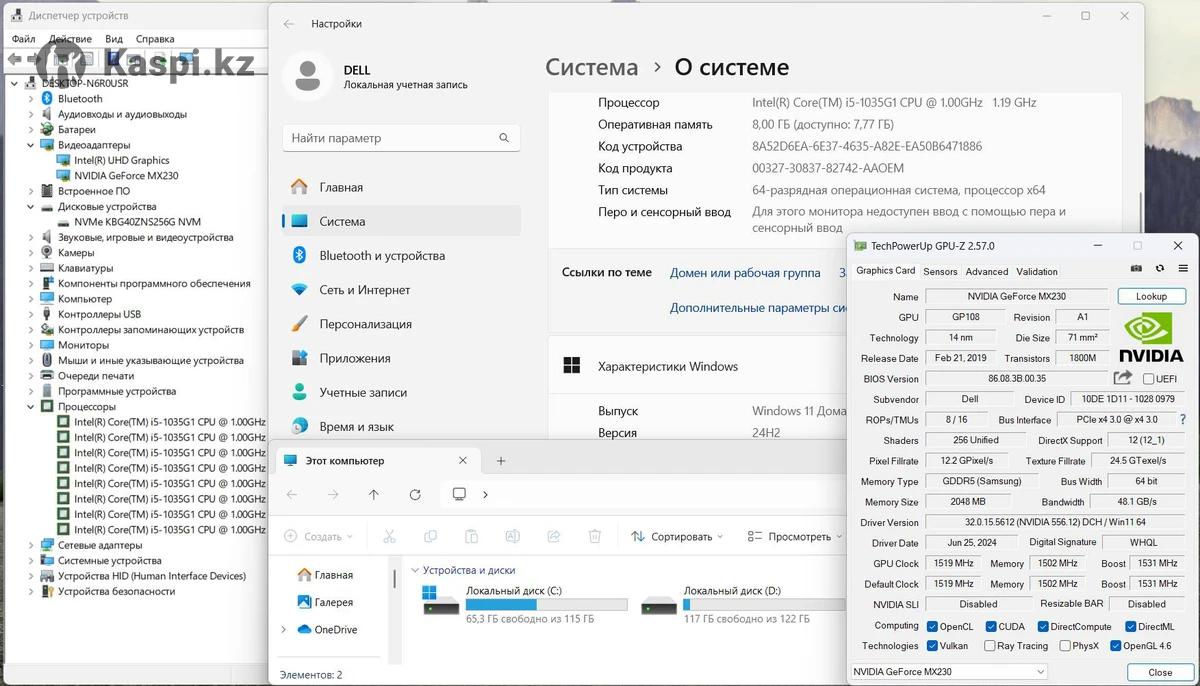
Task: Click the Refresh icon in File Explorer
Action: pos(415,494)
